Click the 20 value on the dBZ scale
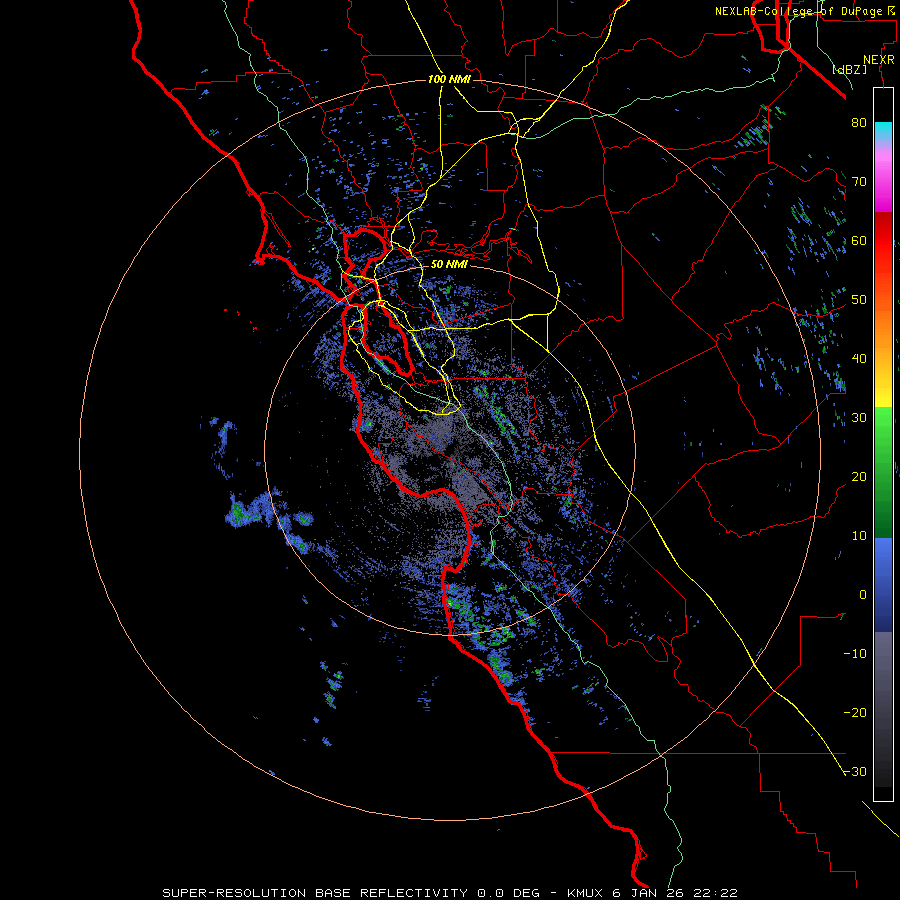 coord(859,476)
